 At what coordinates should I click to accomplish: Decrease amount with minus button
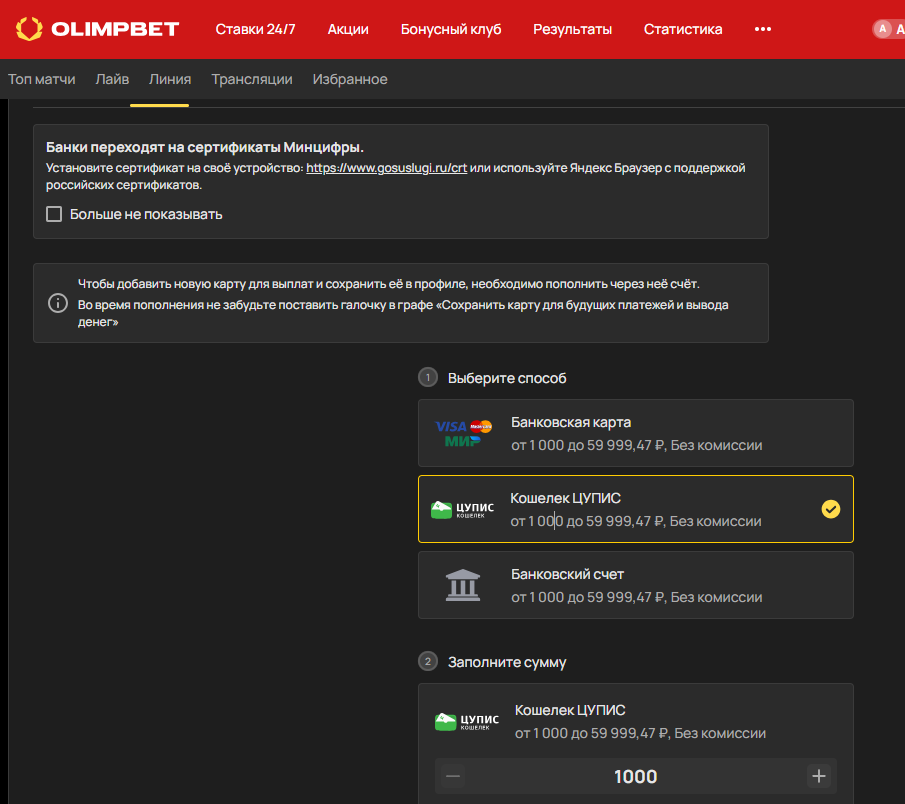[453, 776]
